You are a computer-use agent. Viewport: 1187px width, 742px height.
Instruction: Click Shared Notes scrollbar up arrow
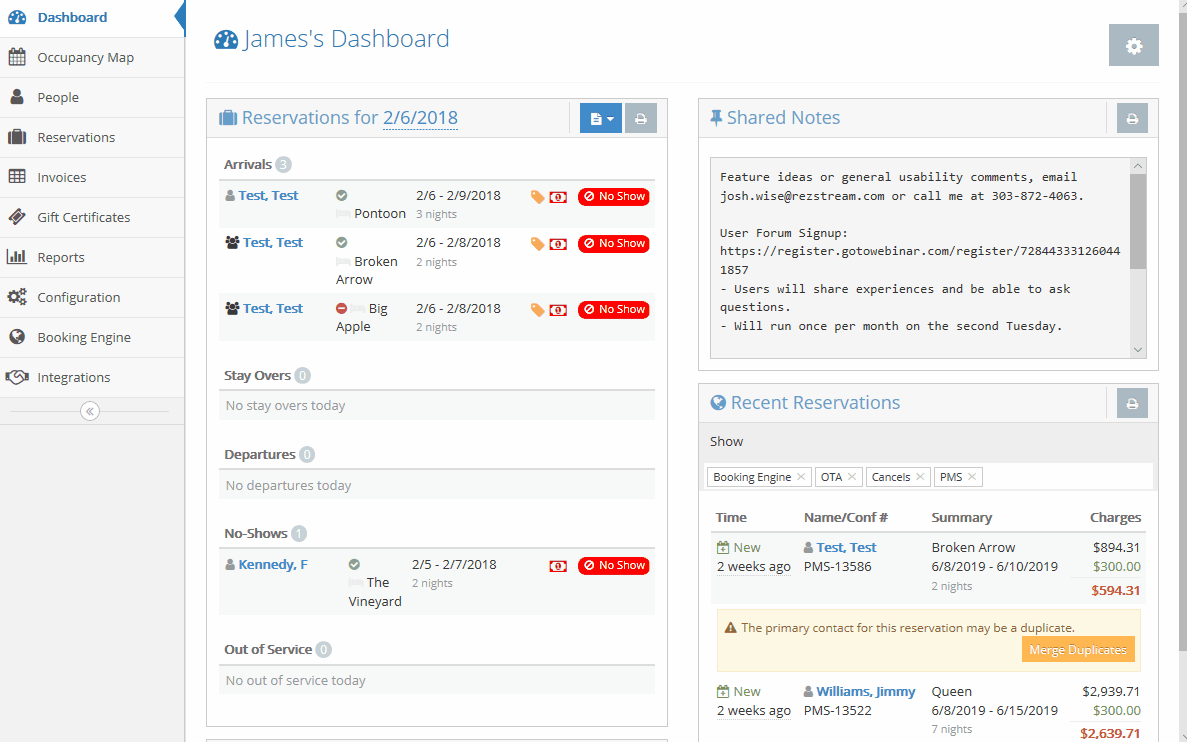pos(1138,166)
